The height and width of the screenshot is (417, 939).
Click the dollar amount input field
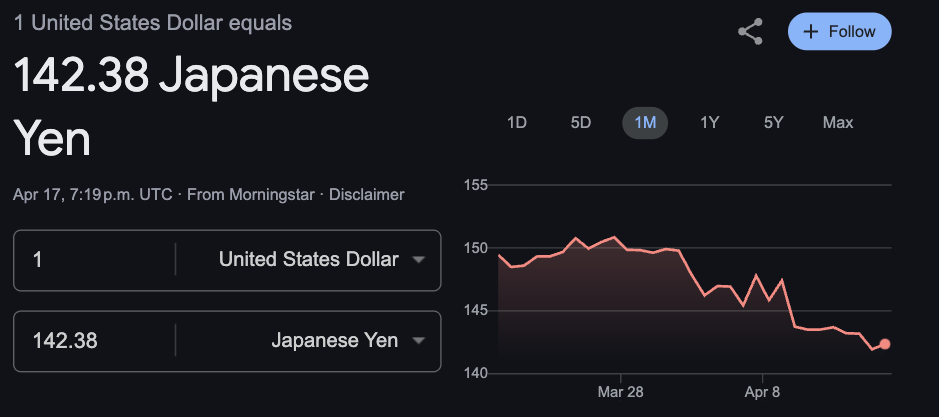94,259
